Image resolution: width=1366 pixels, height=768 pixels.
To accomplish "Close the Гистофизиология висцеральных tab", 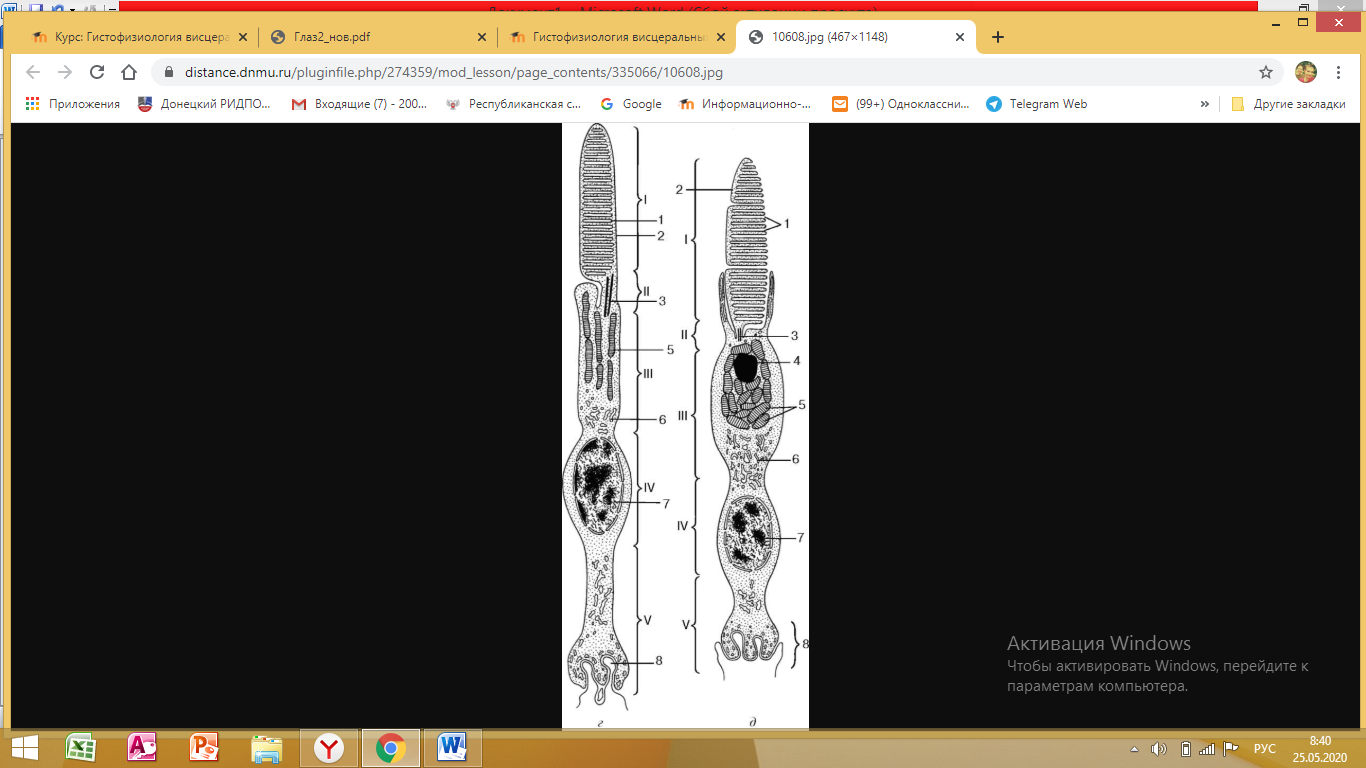I will coord(720,37).
